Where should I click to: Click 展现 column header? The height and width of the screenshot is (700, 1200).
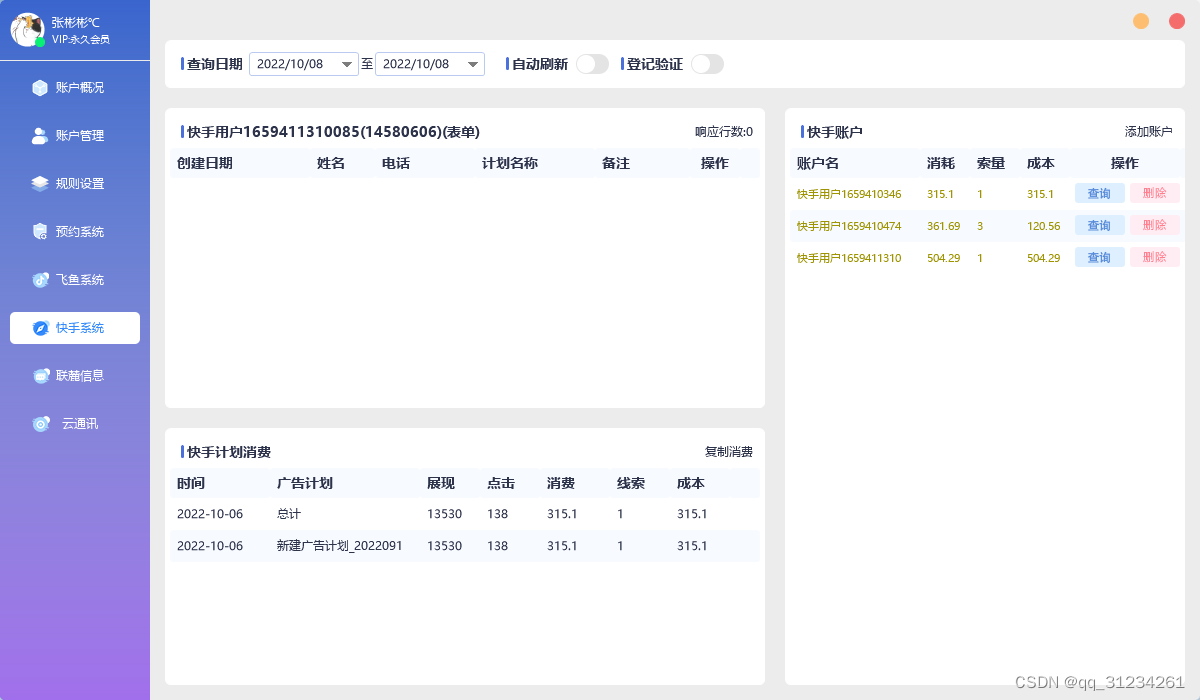(441, 483)
